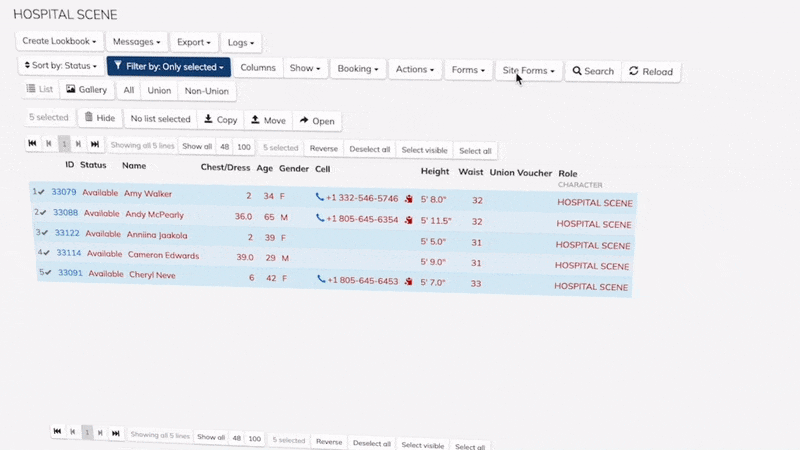Screen dimensions: 800x450
Task: Jump to first page in top pager
Action: (32, 144)
